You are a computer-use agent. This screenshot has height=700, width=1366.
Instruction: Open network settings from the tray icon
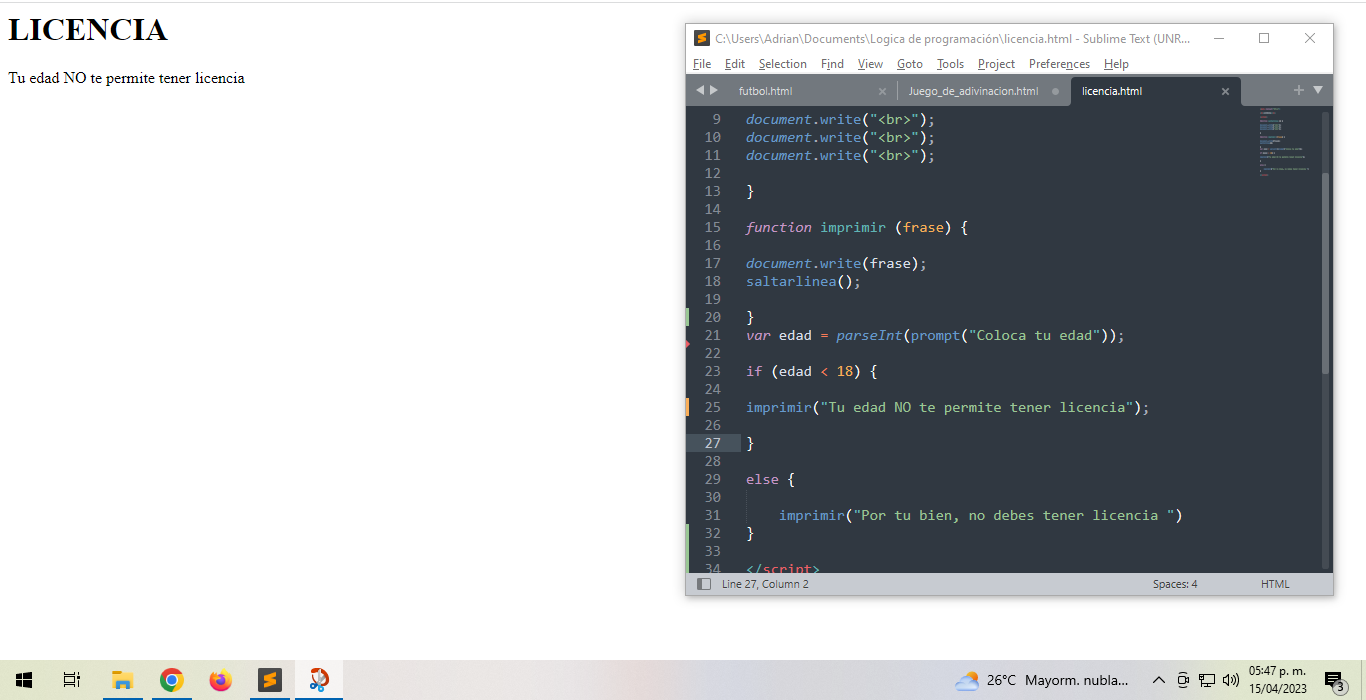point(1207,680)
